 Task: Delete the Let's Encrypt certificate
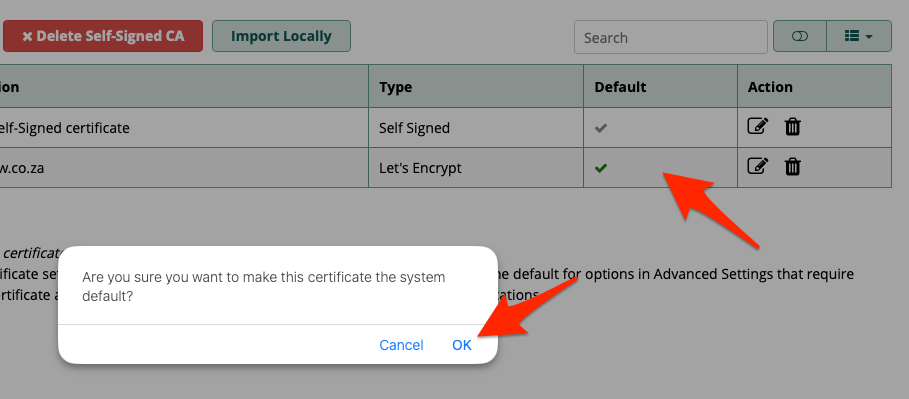coord(792,166)
